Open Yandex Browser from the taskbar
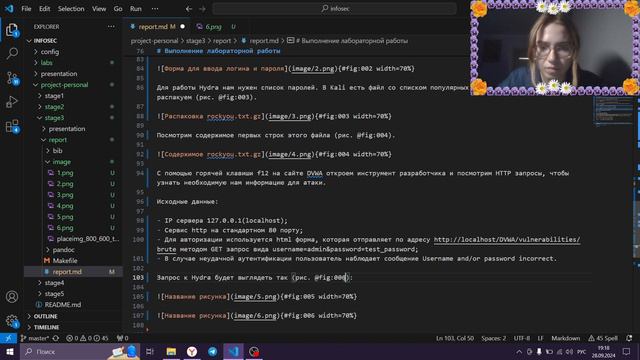This screenshot has height=360, width=640. point(192,351)
